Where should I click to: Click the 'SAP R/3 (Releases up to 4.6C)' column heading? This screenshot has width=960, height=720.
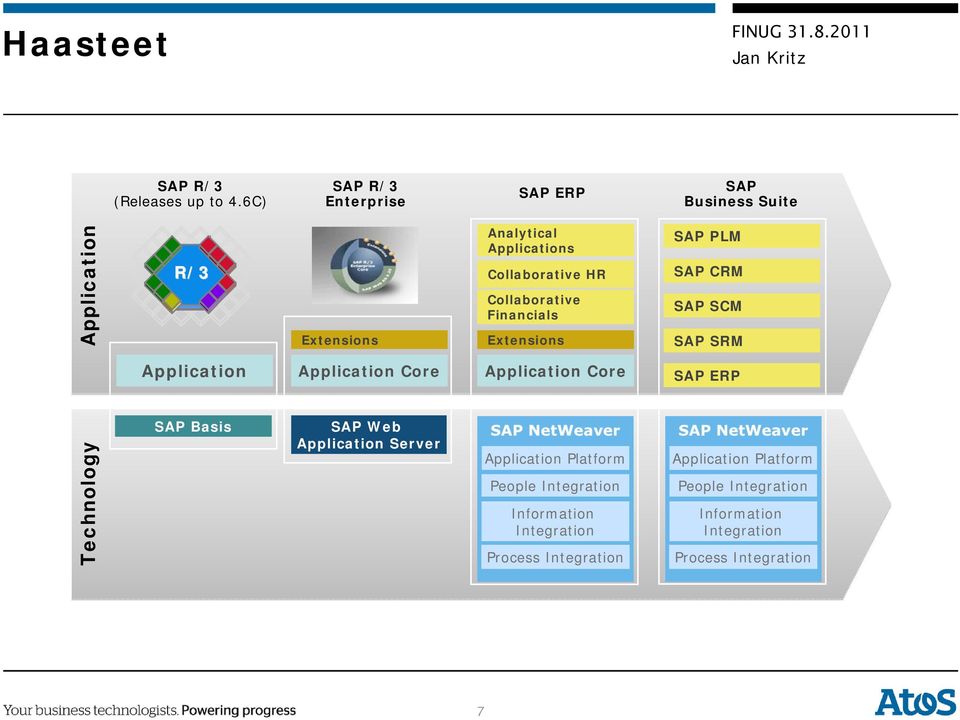(190, 193)
